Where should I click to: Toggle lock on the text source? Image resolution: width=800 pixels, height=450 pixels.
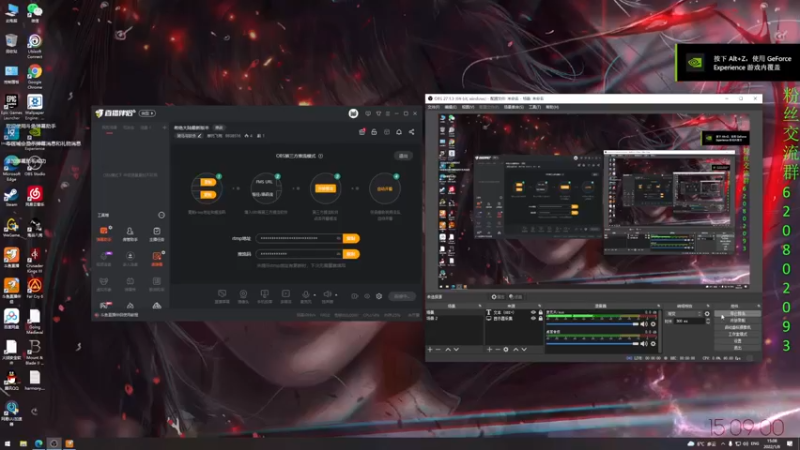pos(540,312)
